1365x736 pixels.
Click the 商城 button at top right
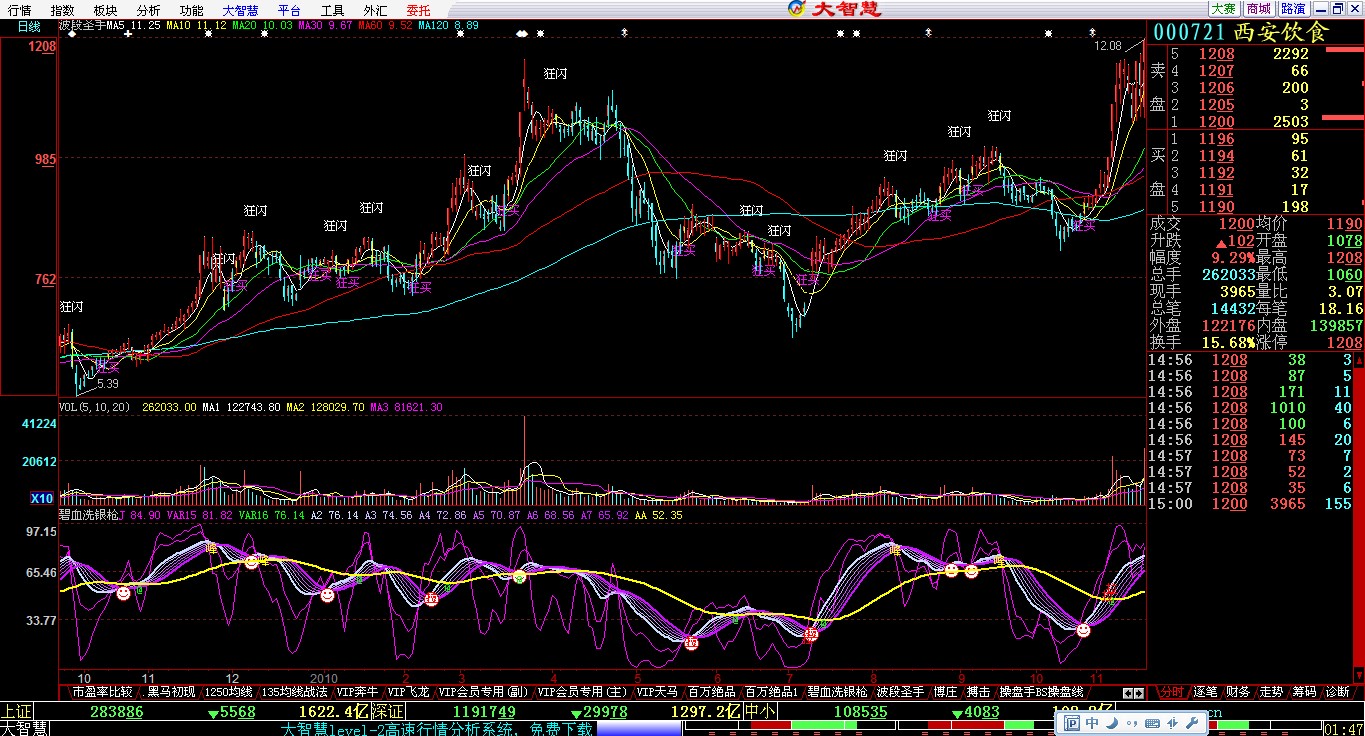tap(1259, 9)
